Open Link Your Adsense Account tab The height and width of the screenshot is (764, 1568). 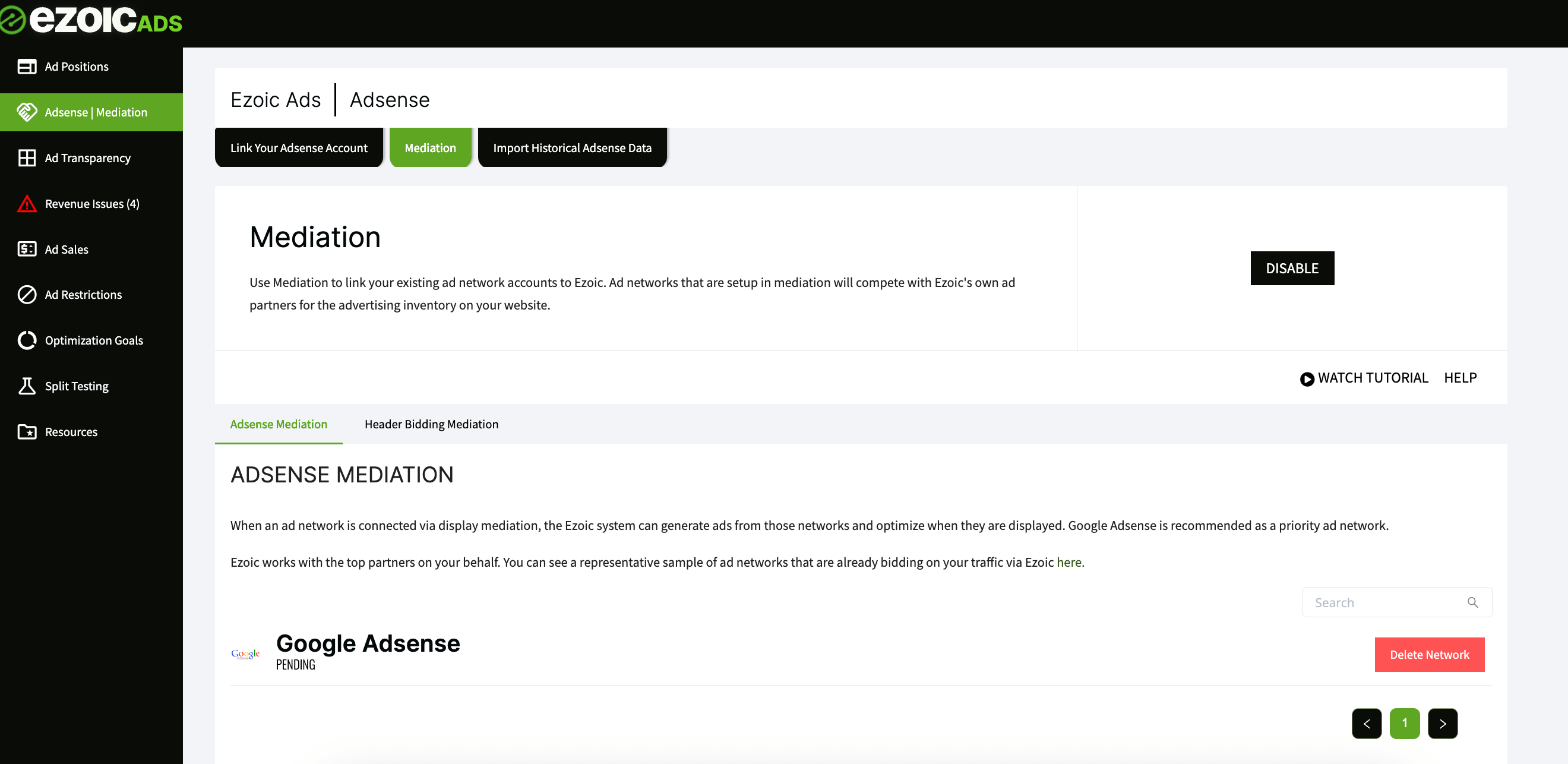click(298, 147)
